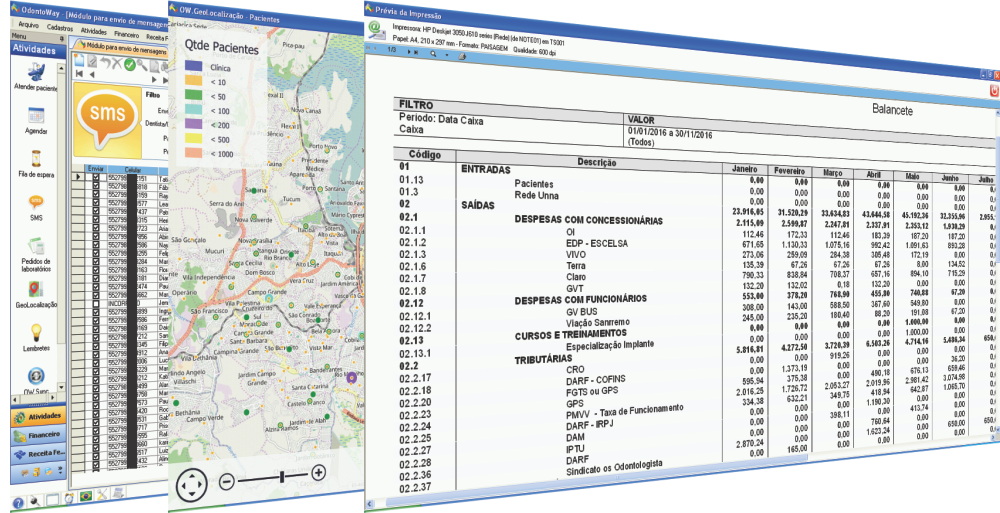
Task: Click tools wrench icon in bottom toolbar
Action: tap(102, 494)
